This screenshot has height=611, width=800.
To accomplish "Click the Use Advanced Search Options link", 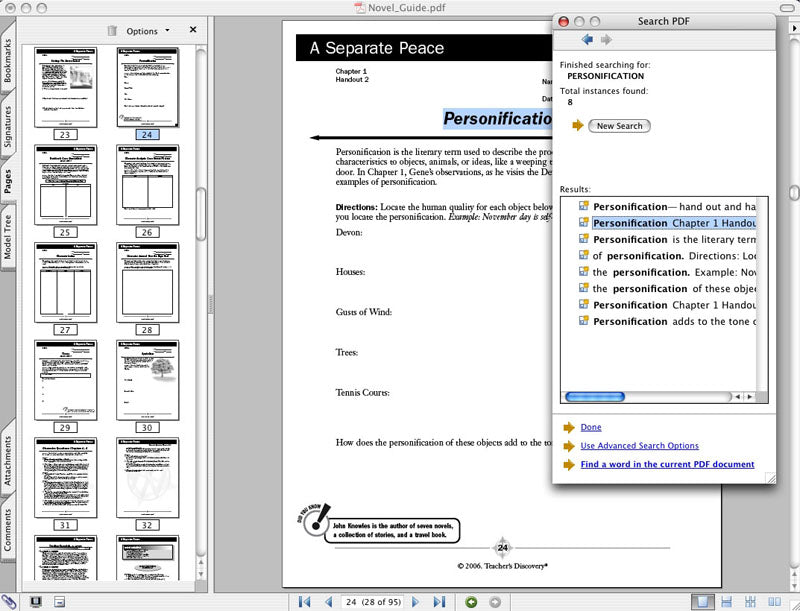I will (639, 446).
